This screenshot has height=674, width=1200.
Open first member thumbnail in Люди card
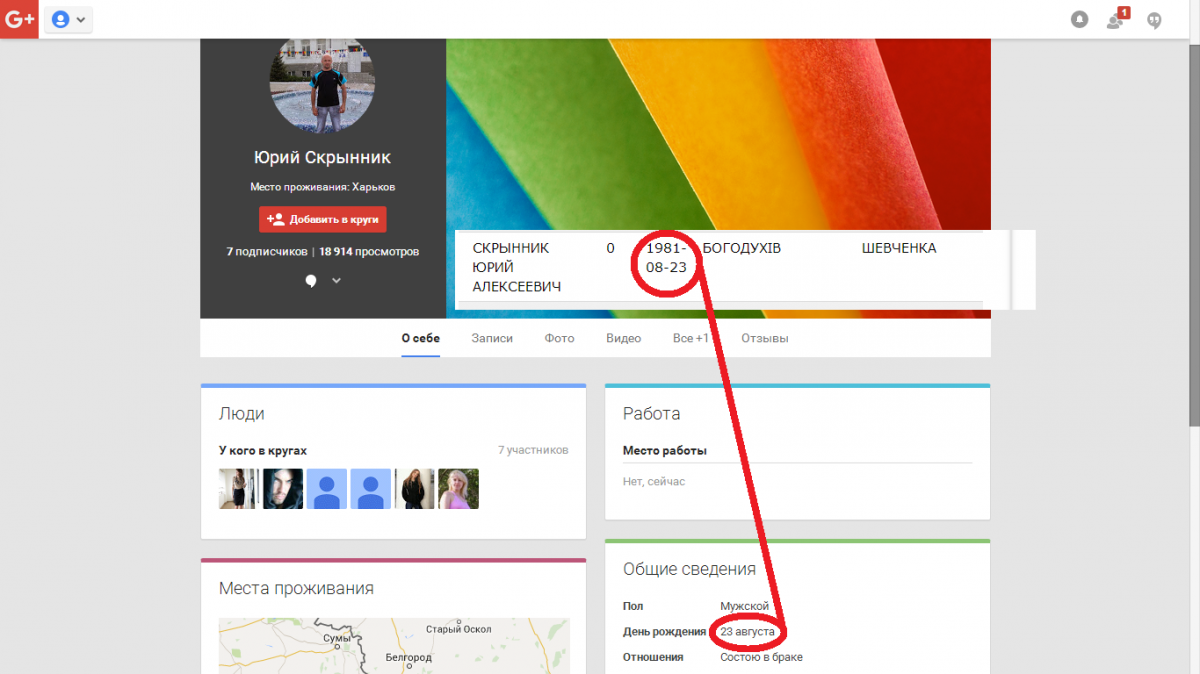pos(239,489)
